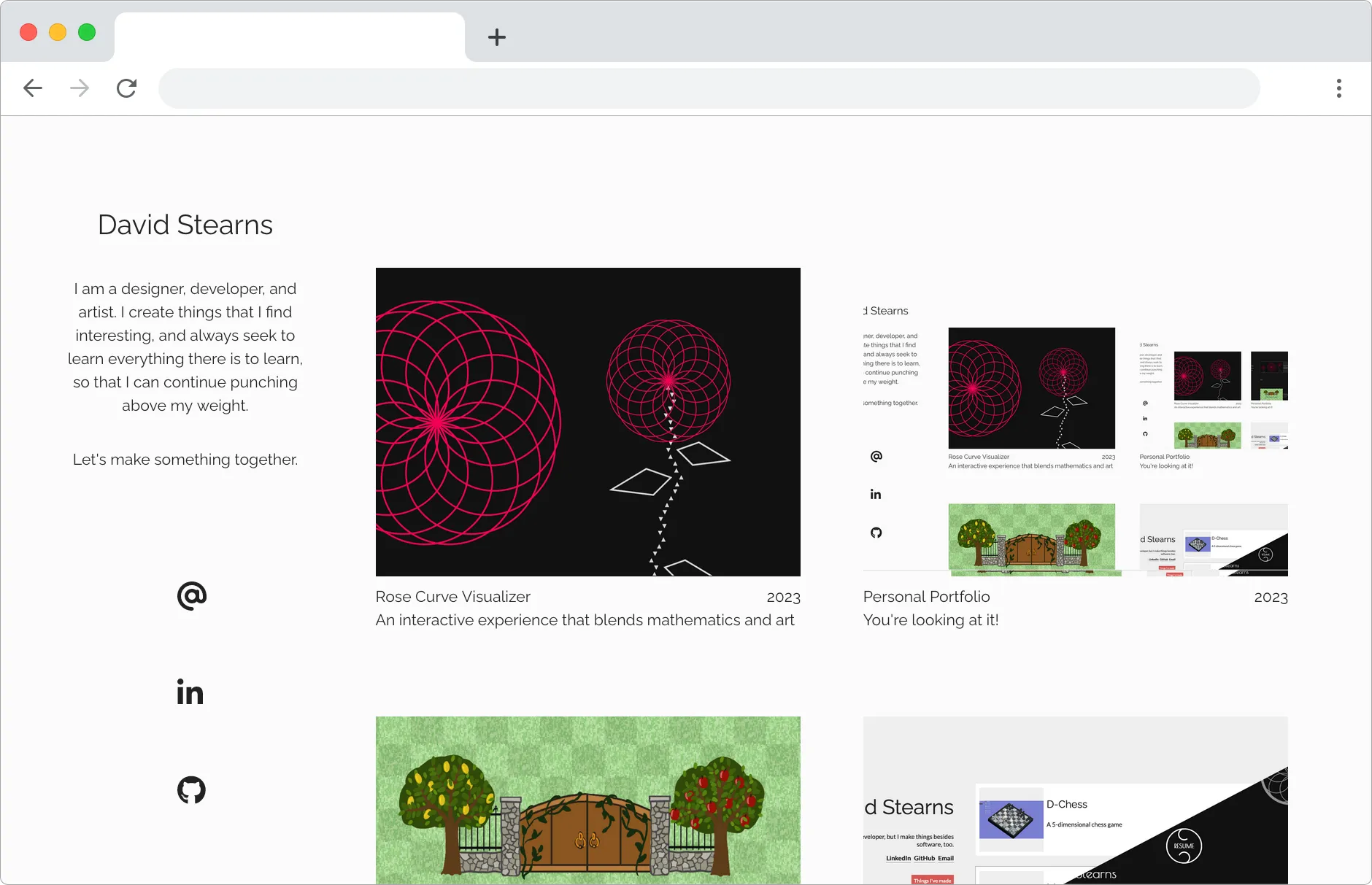The width and height of the screenshot is (1372, 885).
Task: Click the Personal Portfolio title text
Action: click(x=926, y=597)
